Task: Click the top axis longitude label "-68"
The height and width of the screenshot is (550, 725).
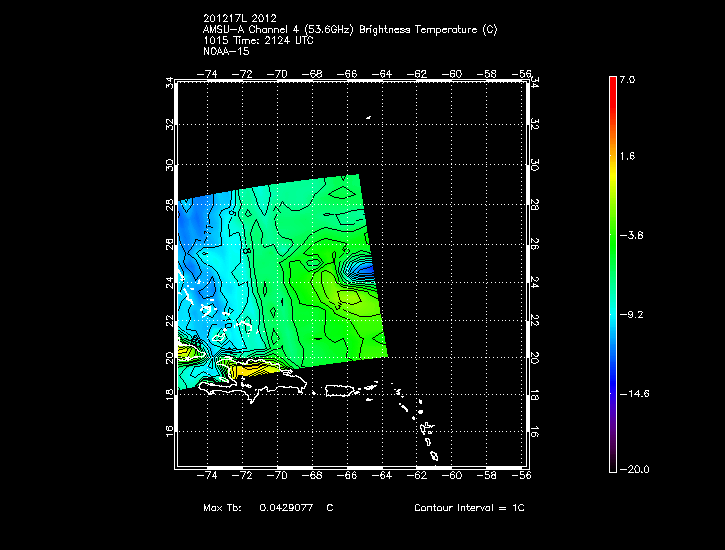Action: 312,74
